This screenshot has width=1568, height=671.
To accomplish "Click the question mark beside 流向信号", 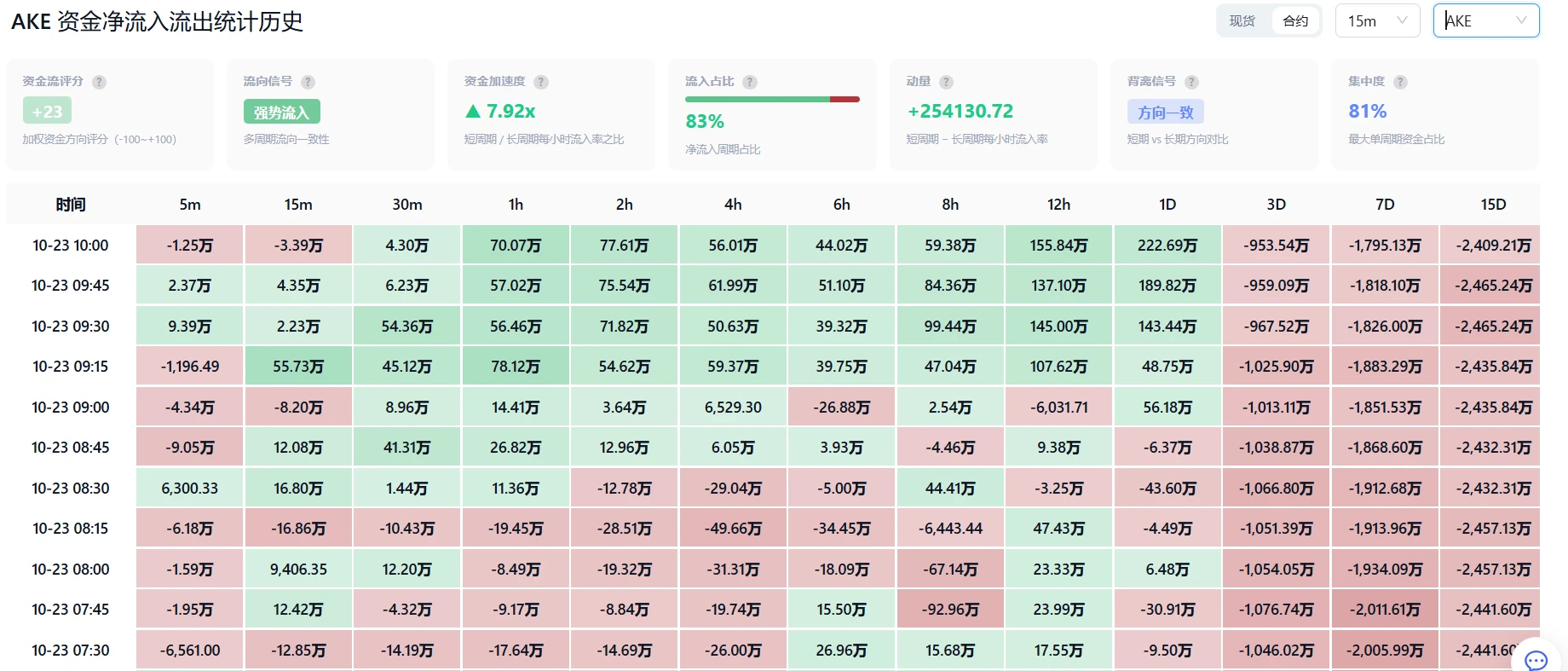I will tap(308, 82).
